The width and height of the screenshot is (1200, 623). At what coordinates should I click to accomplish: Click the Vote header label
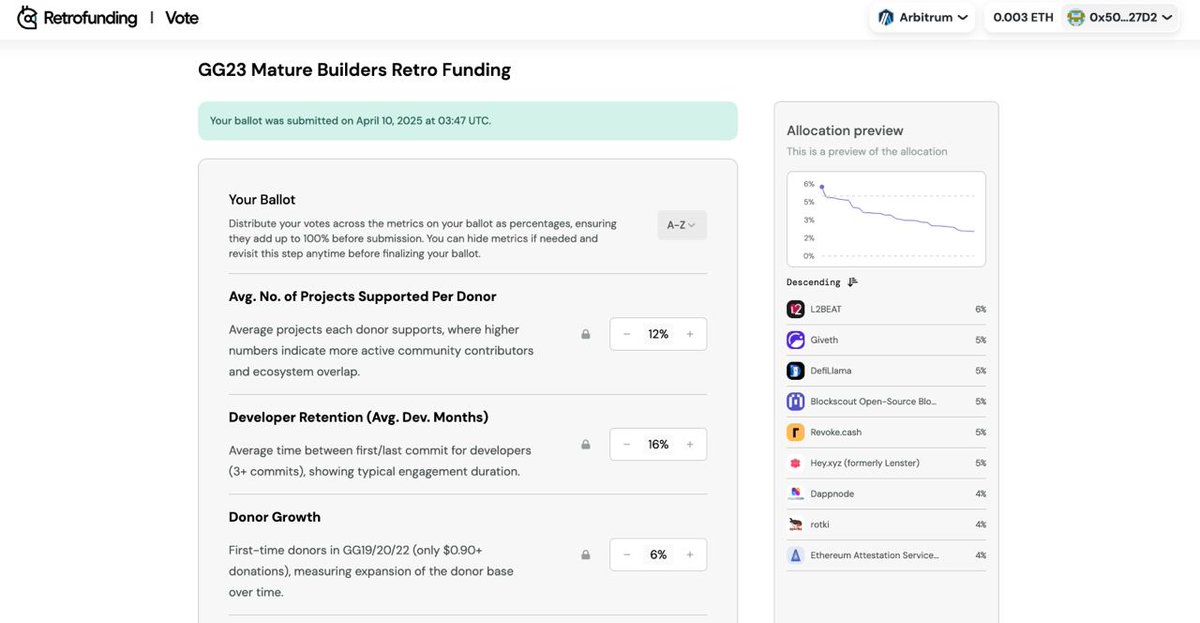tap(182, 18)
